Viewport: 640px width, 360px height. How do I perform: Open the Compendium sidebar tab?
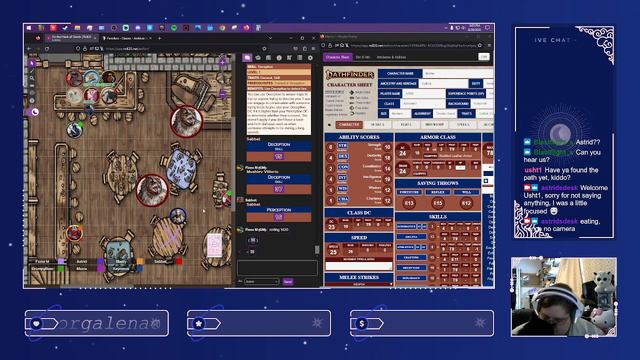[279, 58]
